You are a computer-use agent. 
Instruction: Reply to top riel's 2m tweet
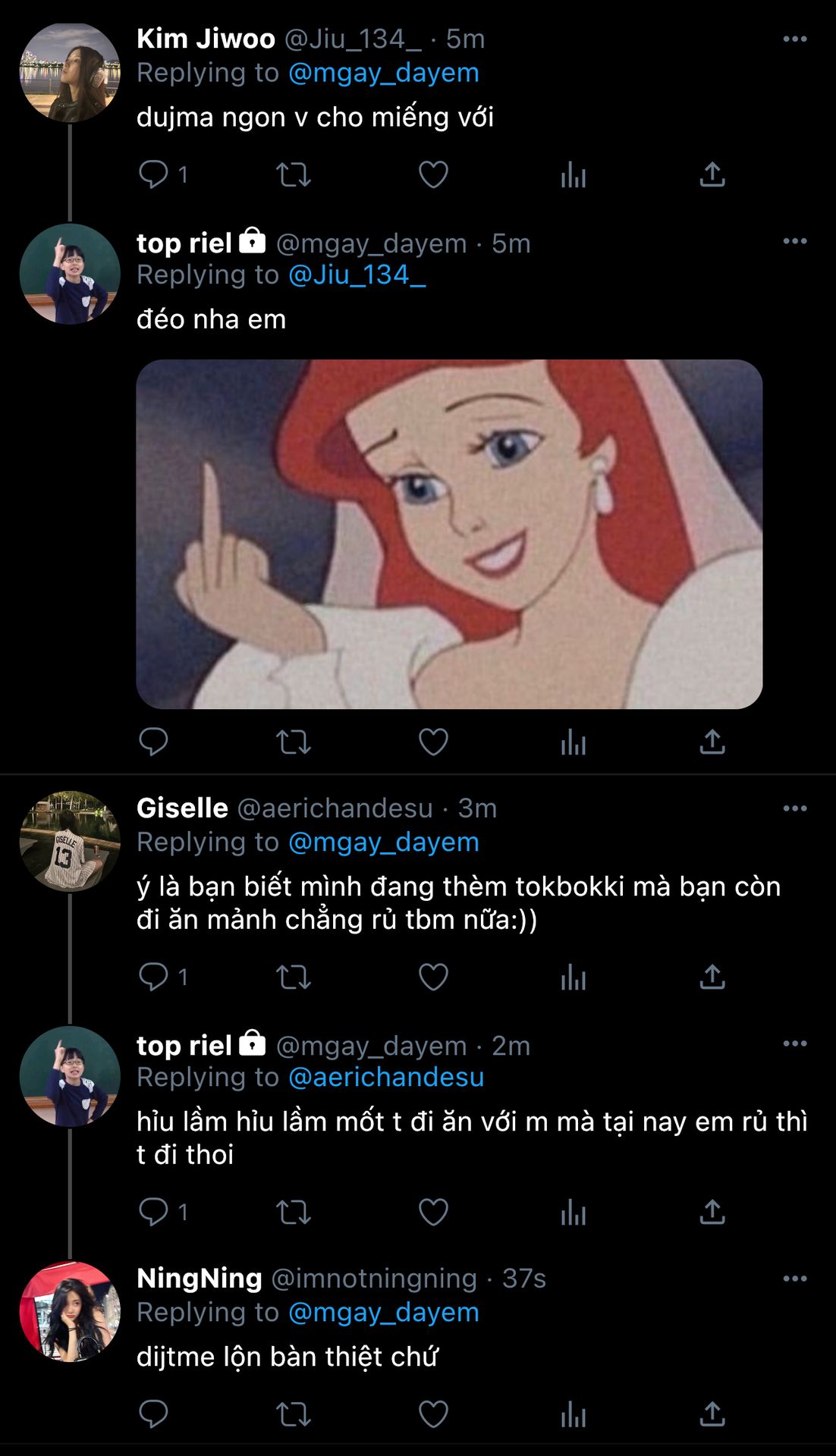click(x=153, y=1212)
